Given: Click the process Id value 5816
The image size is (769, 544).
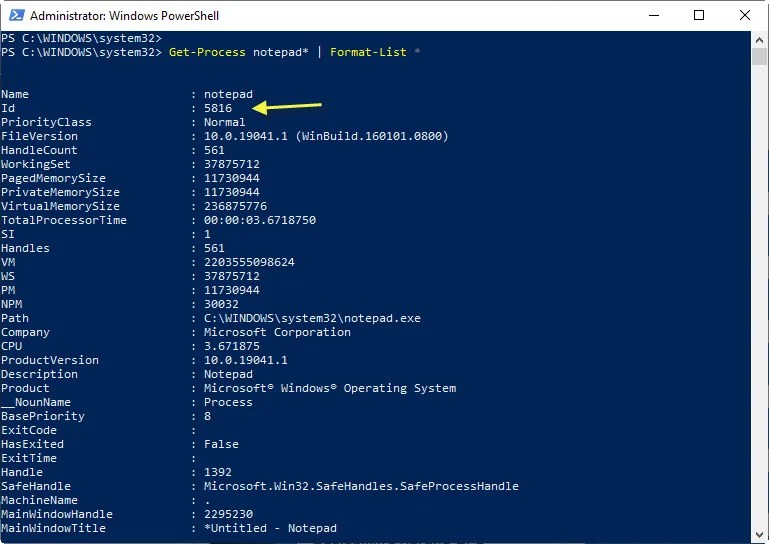Looking at the screenshot, I should 218,108.
